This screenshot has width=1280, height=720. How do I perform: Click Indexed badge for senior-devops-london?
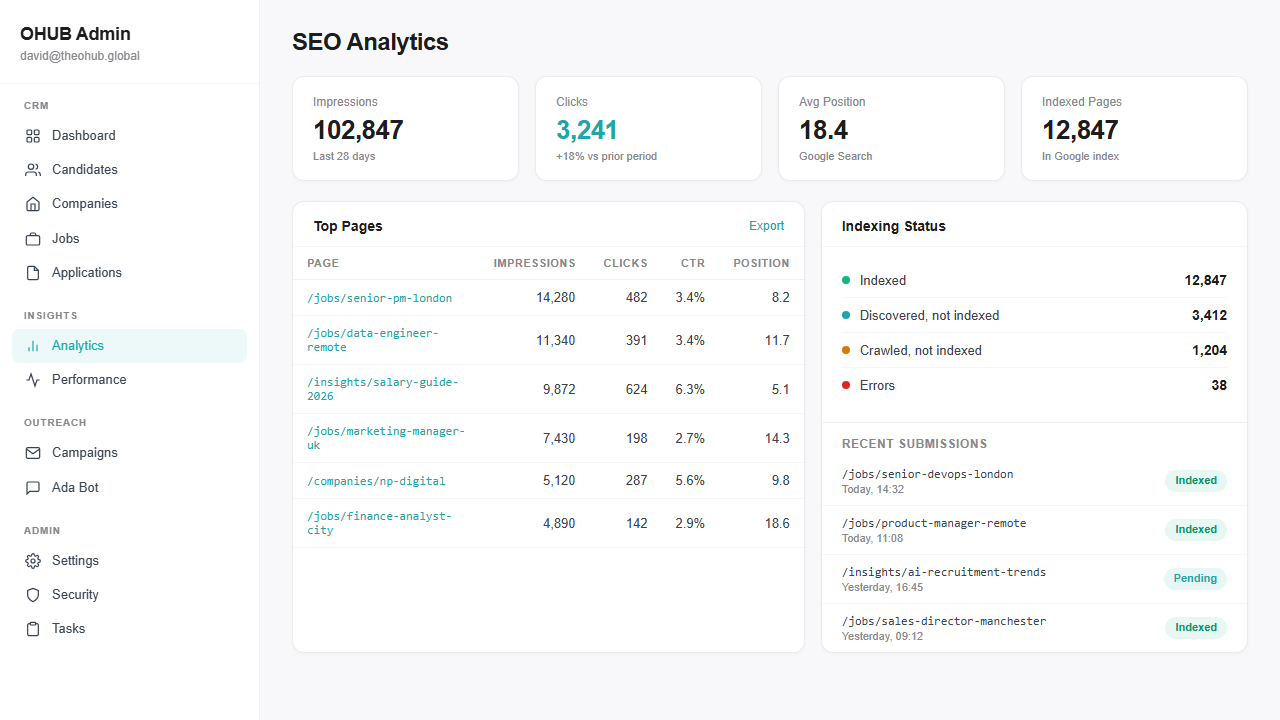(1196, 481)
